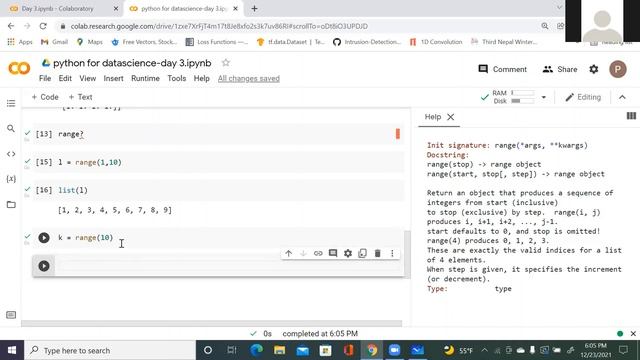Run the cell containing k = range(10)

click(x=44, y=238)
